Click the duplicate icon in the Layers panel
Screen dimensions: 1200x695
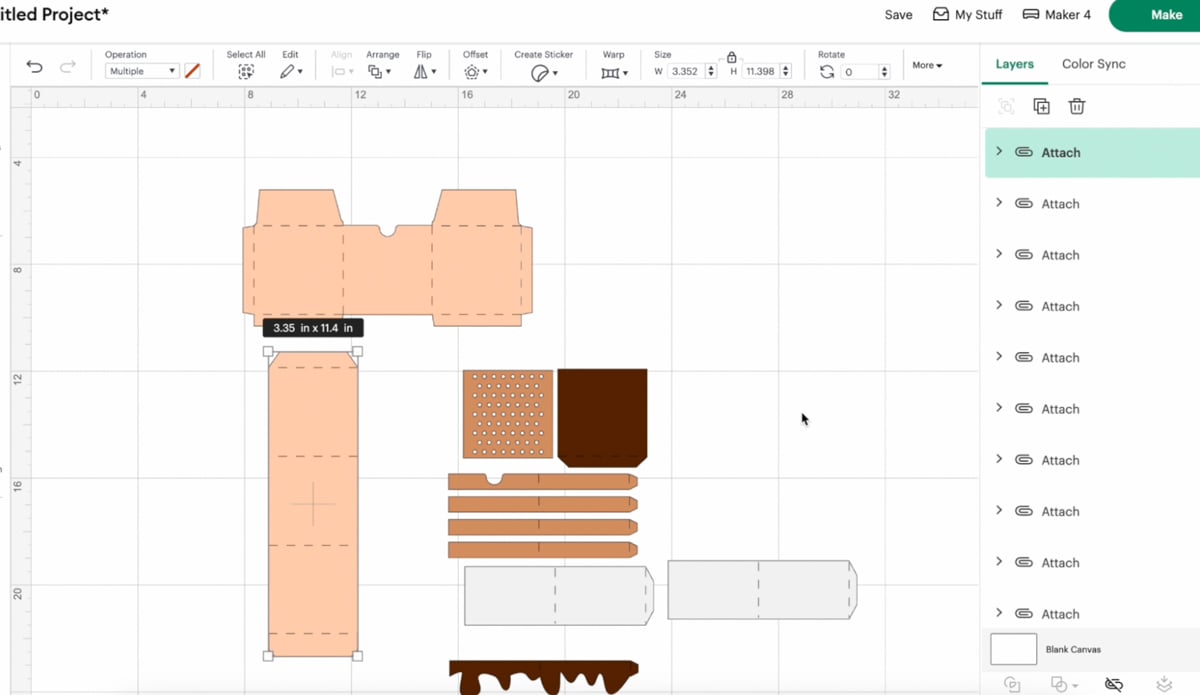pyautogui.click(x=1041, y=106)
